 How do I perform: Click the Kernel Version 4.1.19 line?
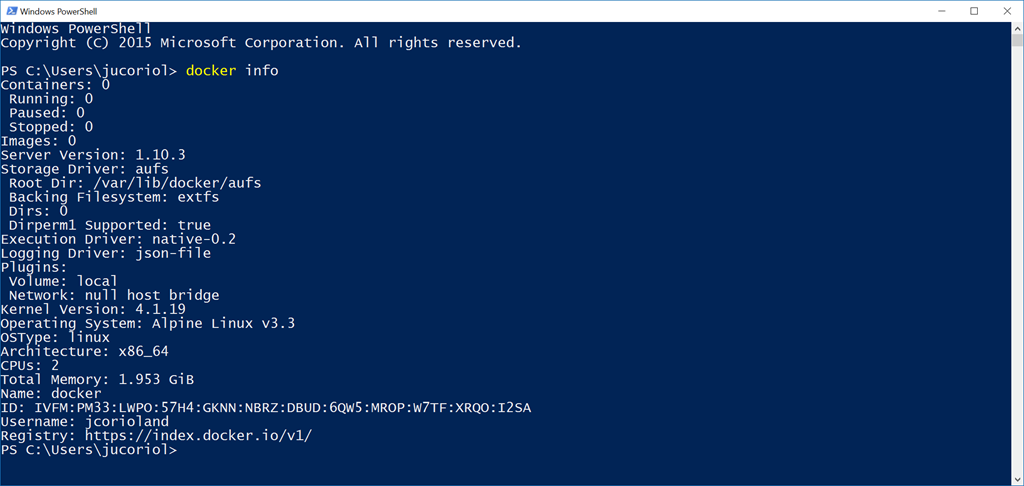coord(93,310)
